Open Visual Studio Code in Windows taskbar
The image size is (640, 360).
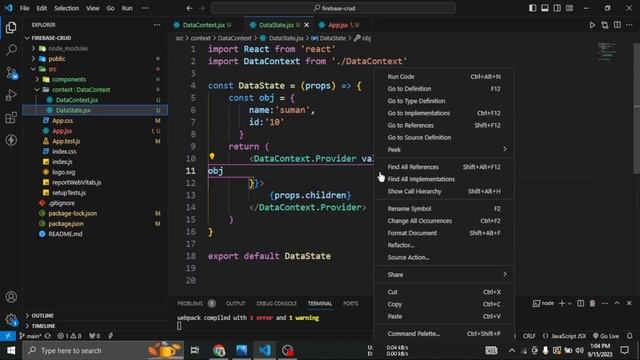(264, 350)
